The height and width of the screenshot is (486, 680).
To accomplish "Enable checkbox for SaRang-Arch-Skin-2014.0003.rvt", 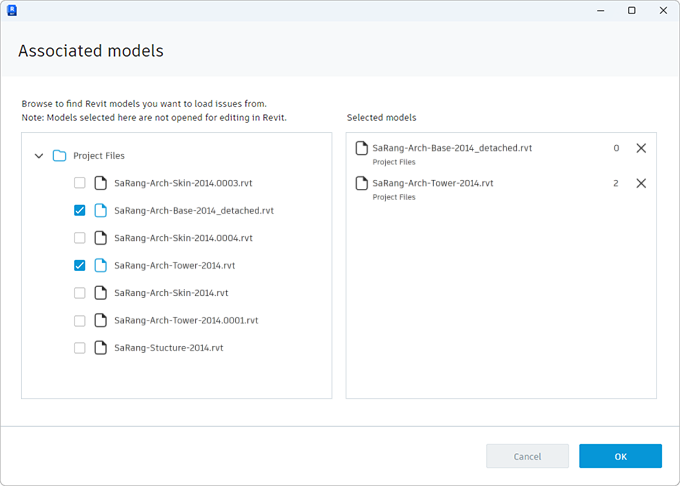I will [80, 183].
